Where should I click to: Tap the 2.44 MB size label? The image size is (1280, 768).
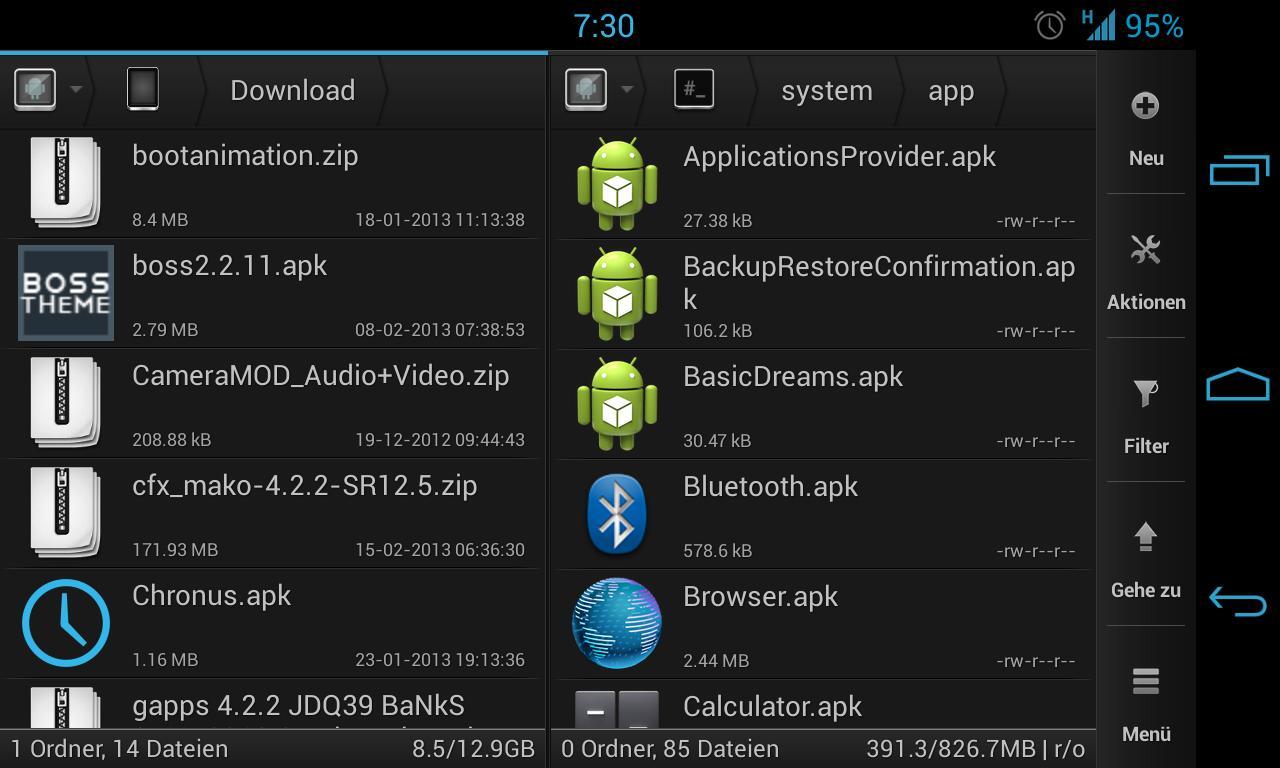tap(716, 661)
